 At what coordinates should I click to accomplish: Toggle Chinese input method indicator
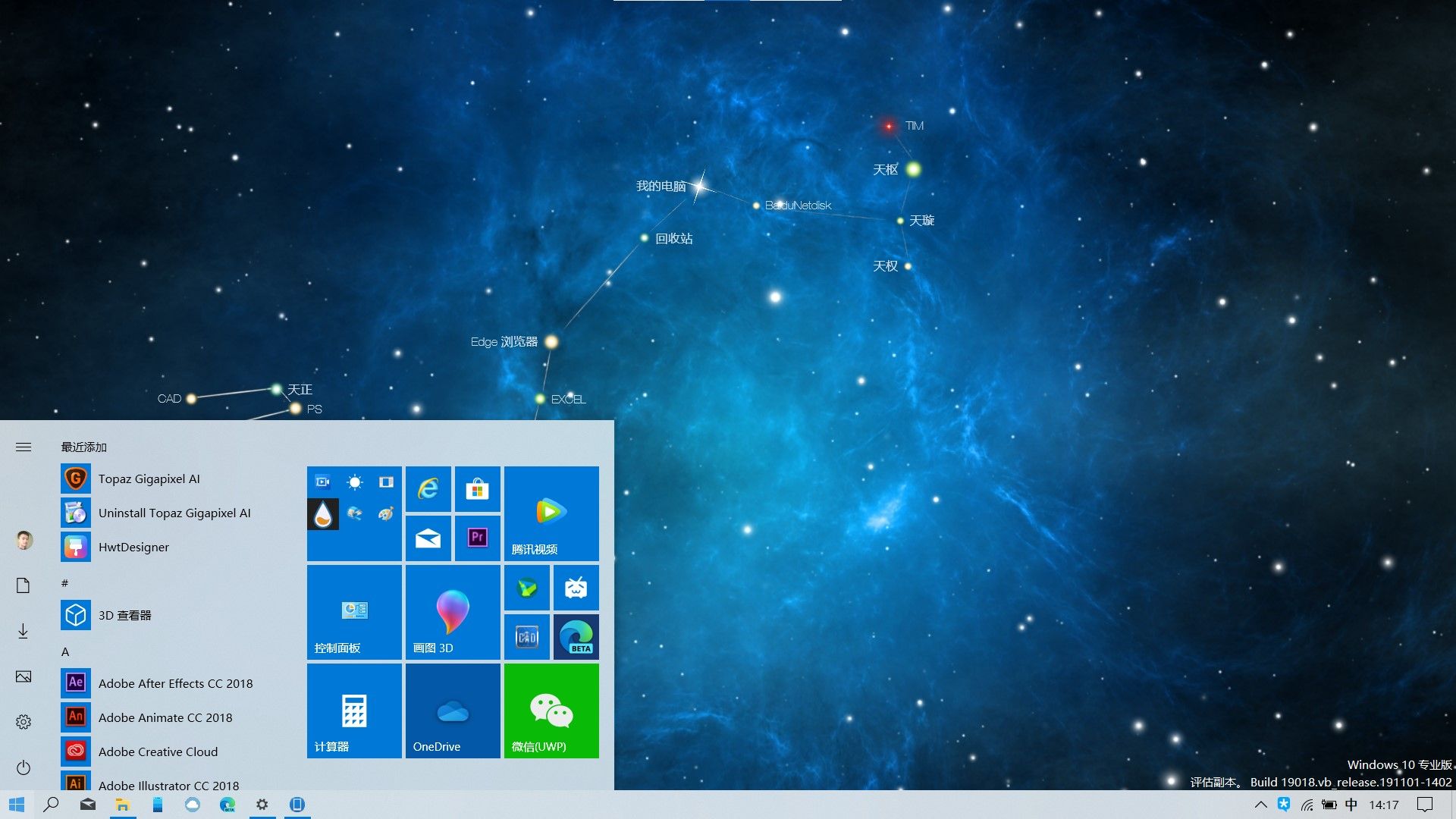[1351, 805]
